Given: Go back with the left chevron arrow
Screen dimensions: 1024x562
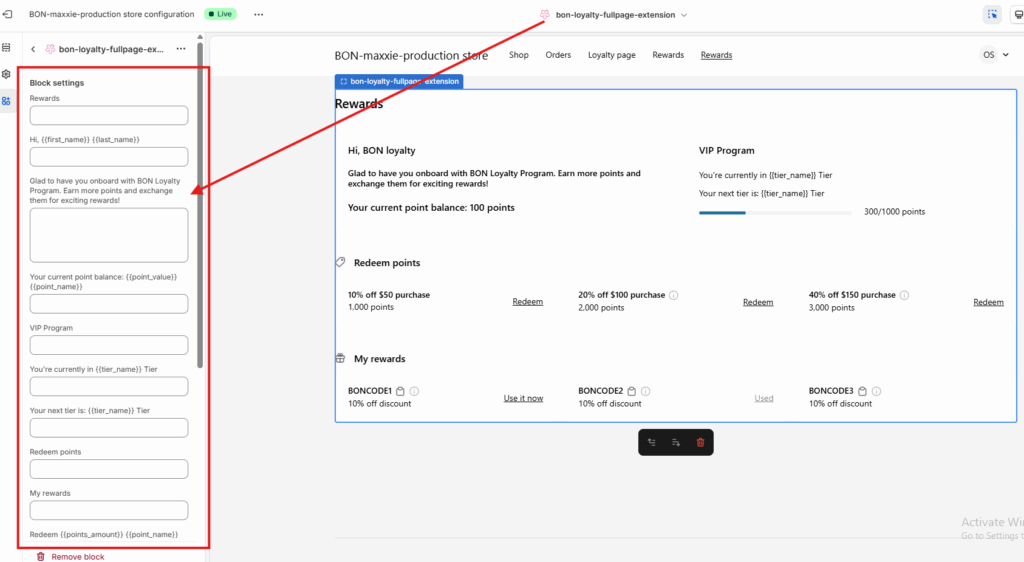Looking at the screenshot, I should coord(33,49).
